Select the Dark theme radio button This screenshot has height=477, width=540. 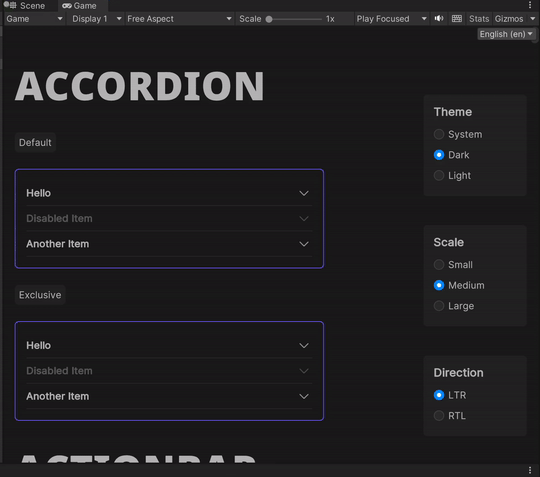pyautogui.click(x=439, y=155)
